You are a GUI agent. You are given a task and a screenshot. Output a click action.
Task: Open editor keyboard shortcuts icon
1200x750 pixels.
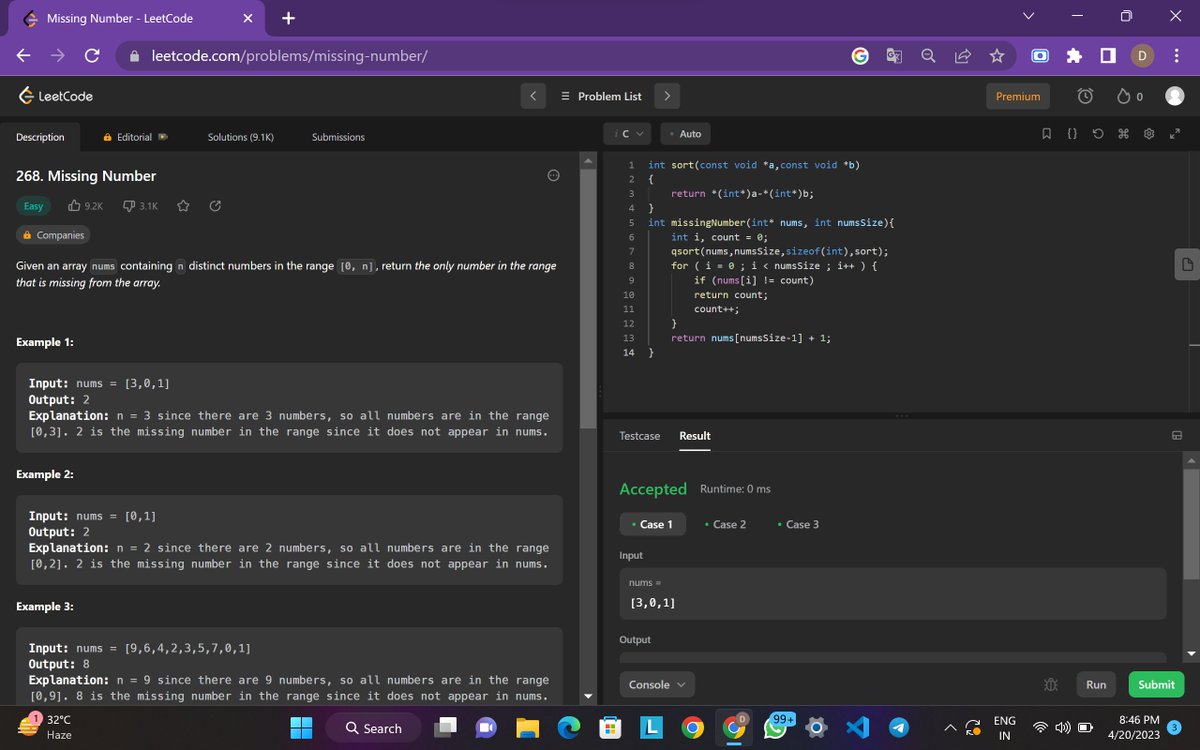coord(1123,134)
